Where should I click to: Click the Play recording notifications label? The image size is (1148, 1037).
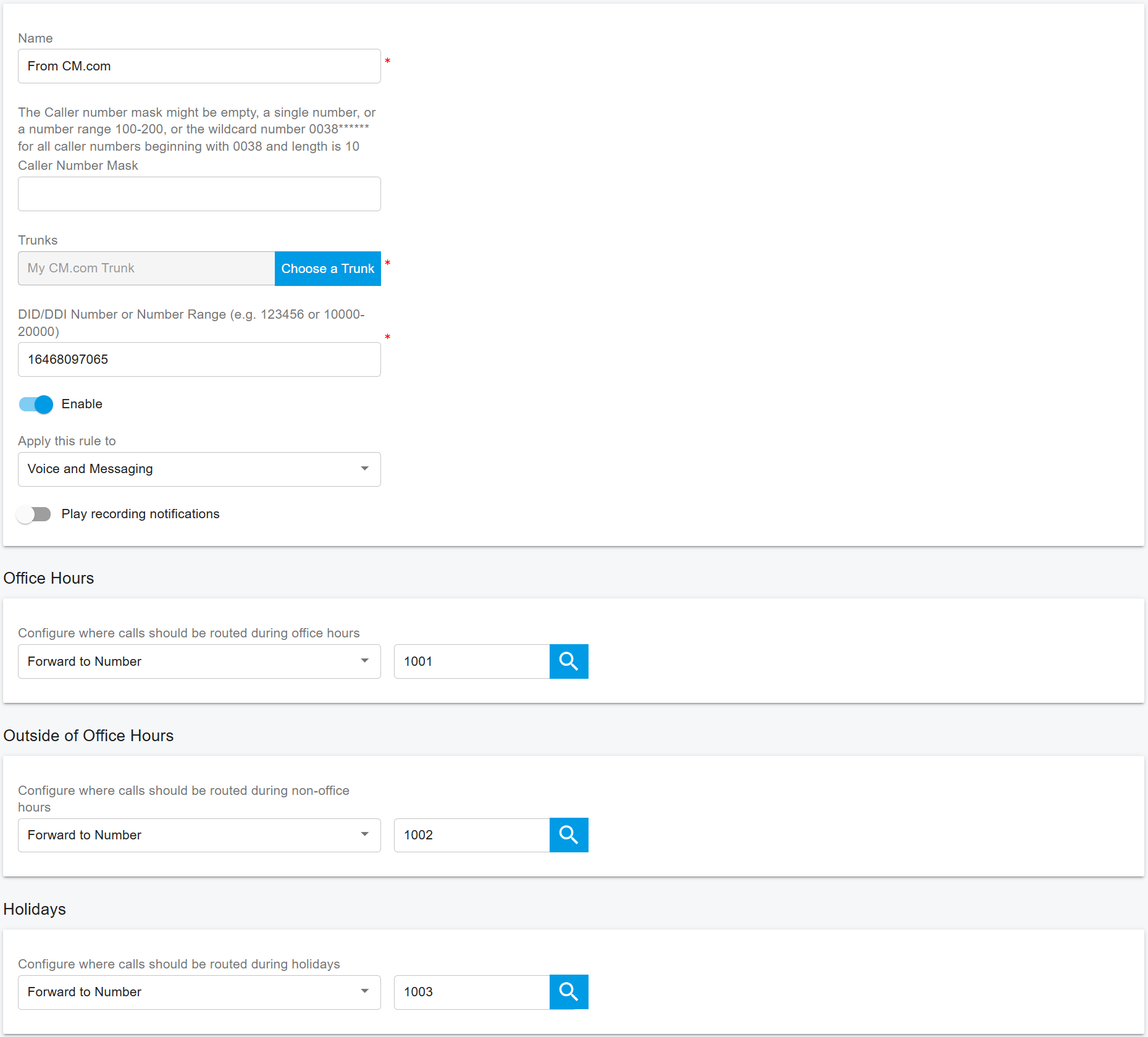coord(140,514)
